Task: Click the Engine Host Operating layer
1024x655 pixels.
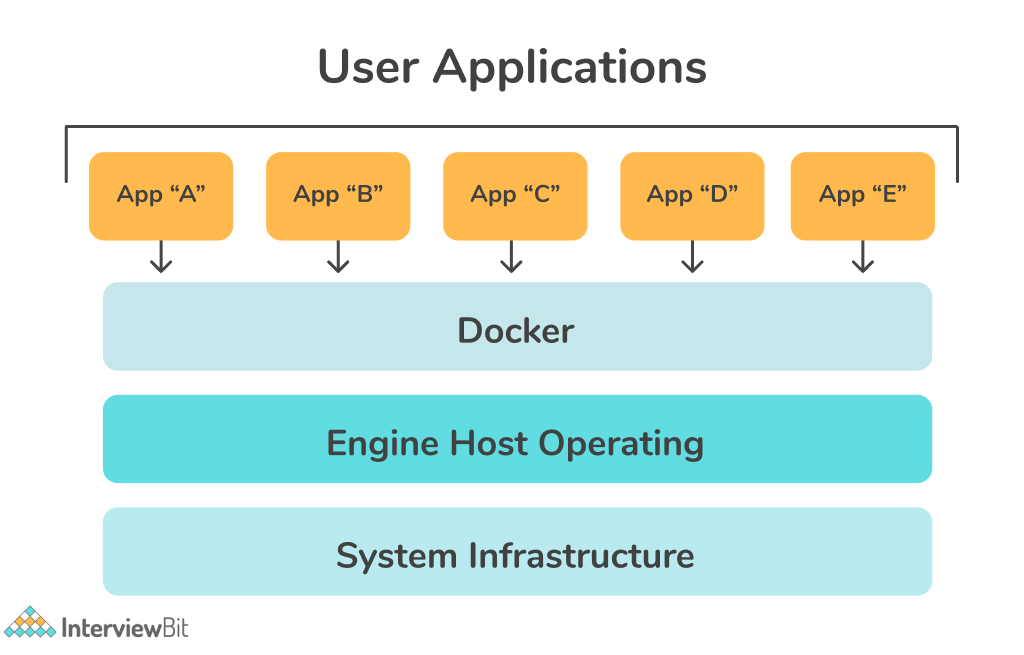Action: click(517, 440)
